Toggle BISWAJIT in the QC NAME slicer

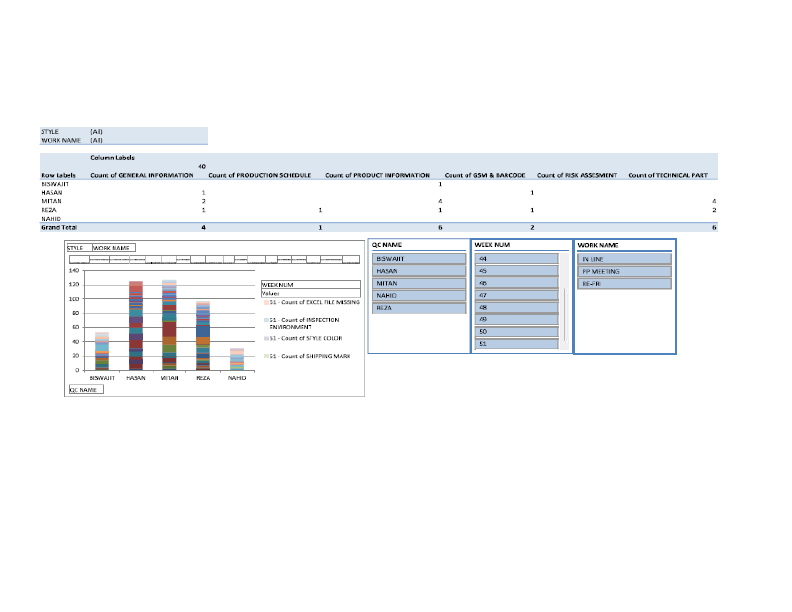419,259
